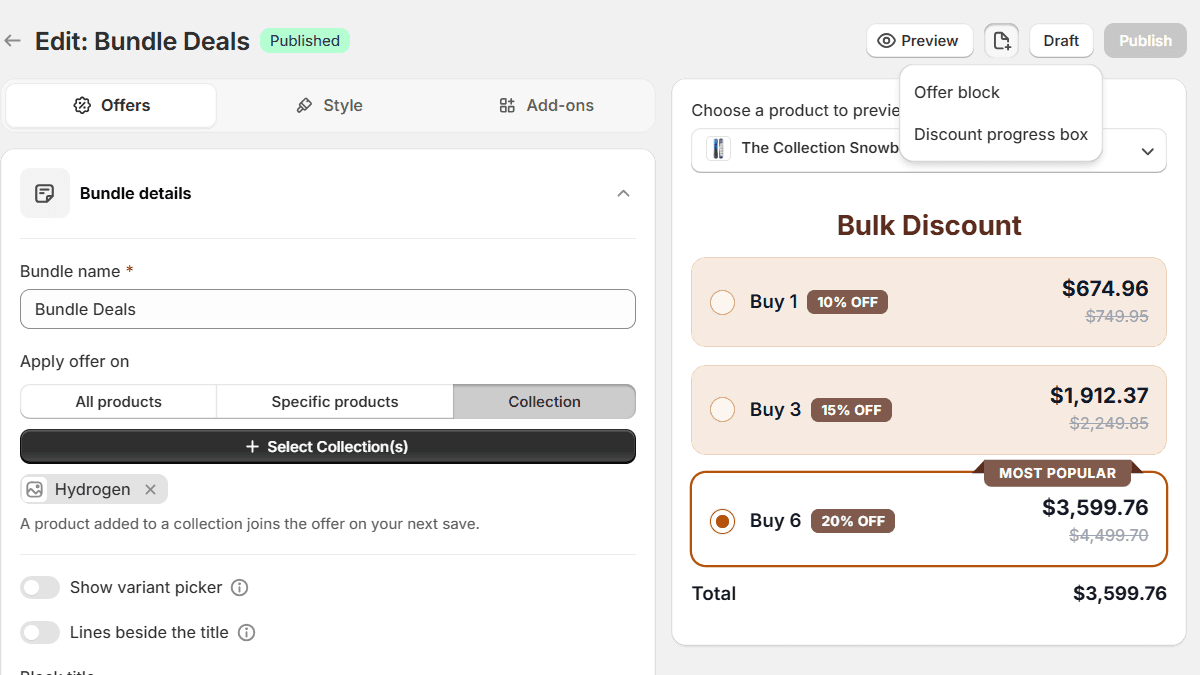Select the Buy 1 radio option

pos(722,302)
